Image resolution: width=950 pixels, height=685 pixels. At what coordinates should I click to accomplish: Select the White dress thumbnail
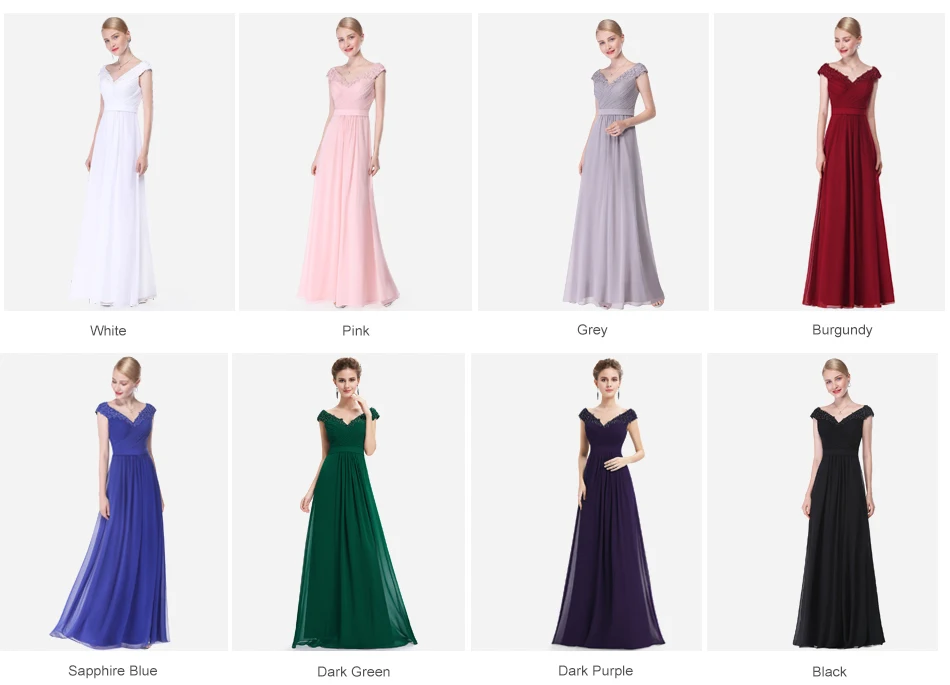119,162
